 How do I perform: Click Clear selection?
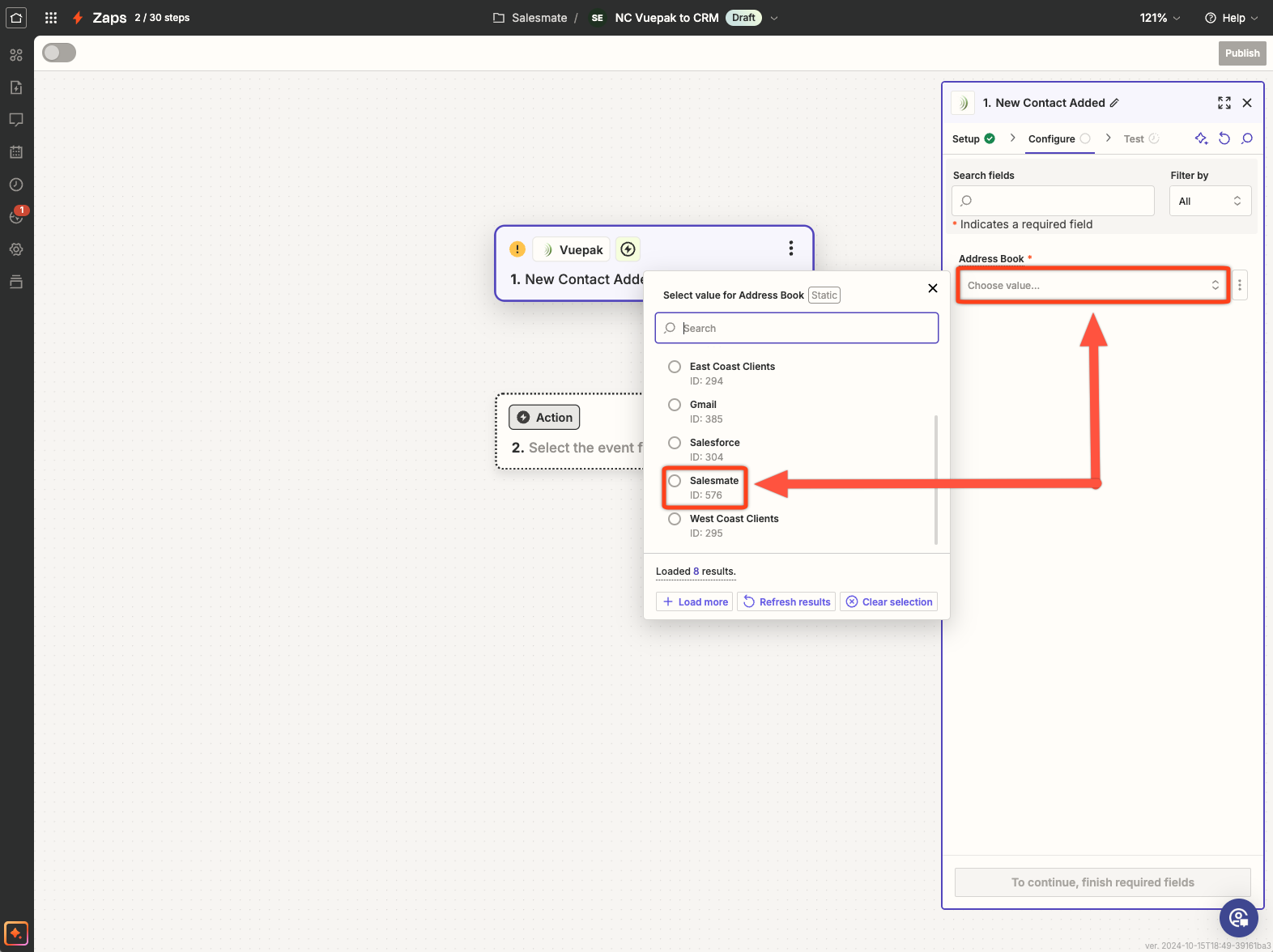click(x=889, y=601)
